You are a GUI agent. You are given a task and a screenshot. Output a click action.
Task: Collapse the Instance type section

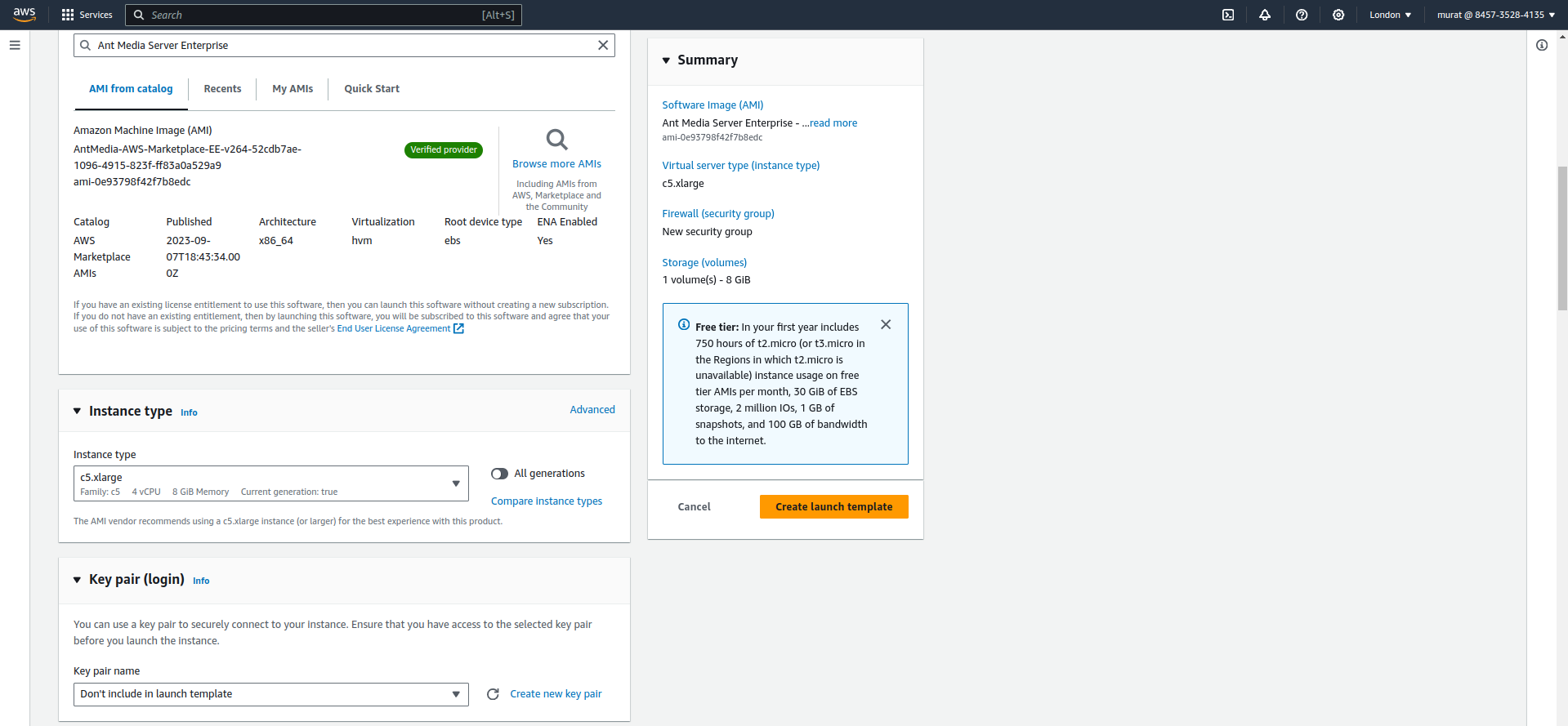pyautogui.click(x=77, y=411)
